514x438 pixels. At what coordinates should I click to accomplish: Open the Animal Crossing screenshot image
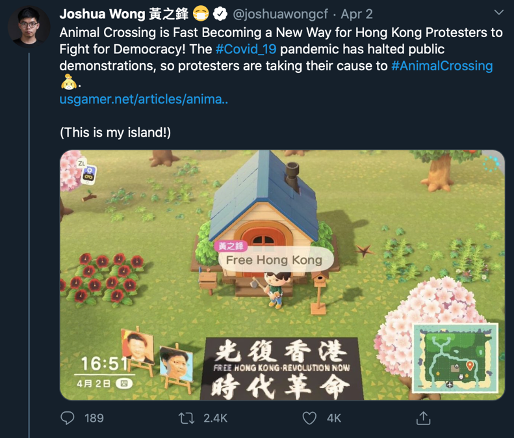[x=282, y=275]
